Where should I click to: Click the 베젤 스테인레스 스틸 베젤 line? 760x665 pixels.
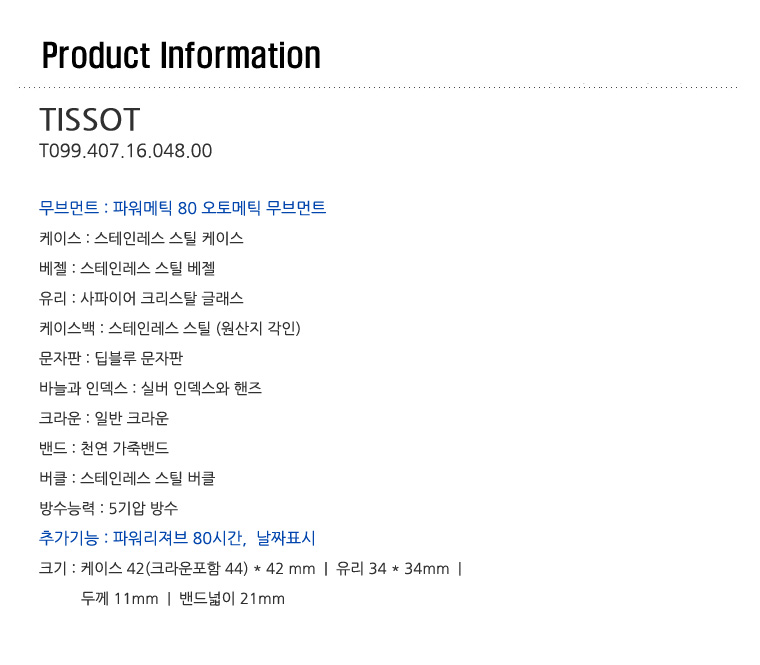127,268
